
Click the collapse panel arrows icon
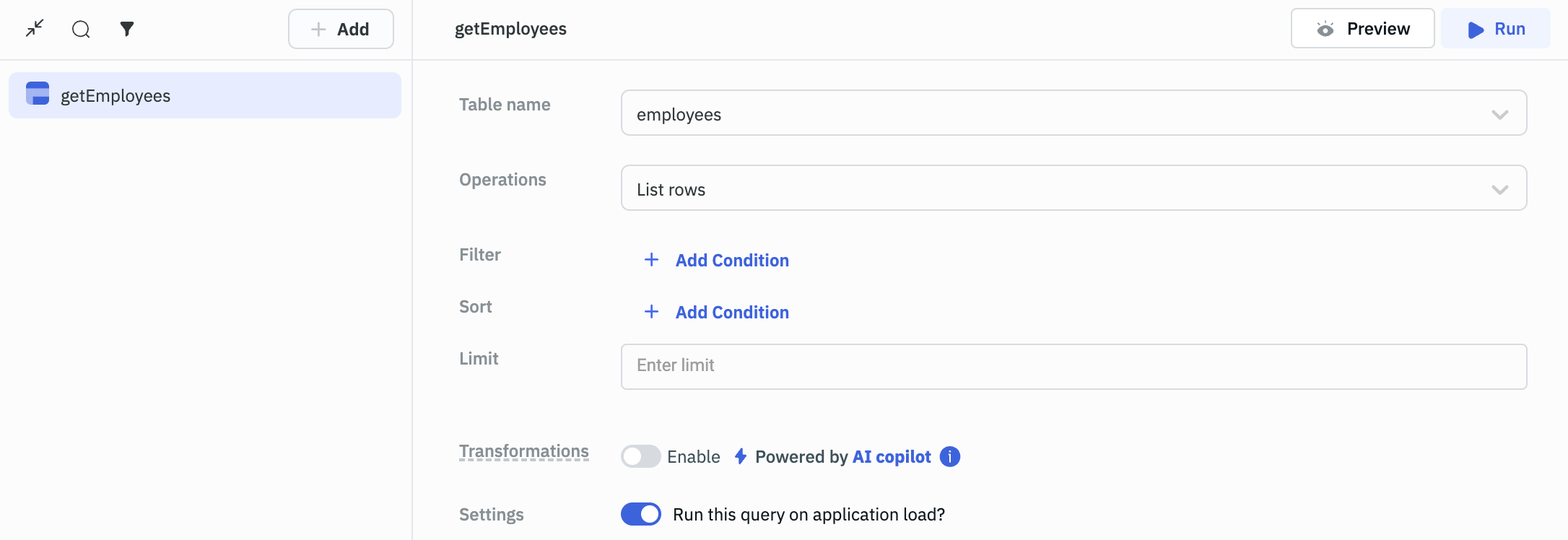coord(35,29)
